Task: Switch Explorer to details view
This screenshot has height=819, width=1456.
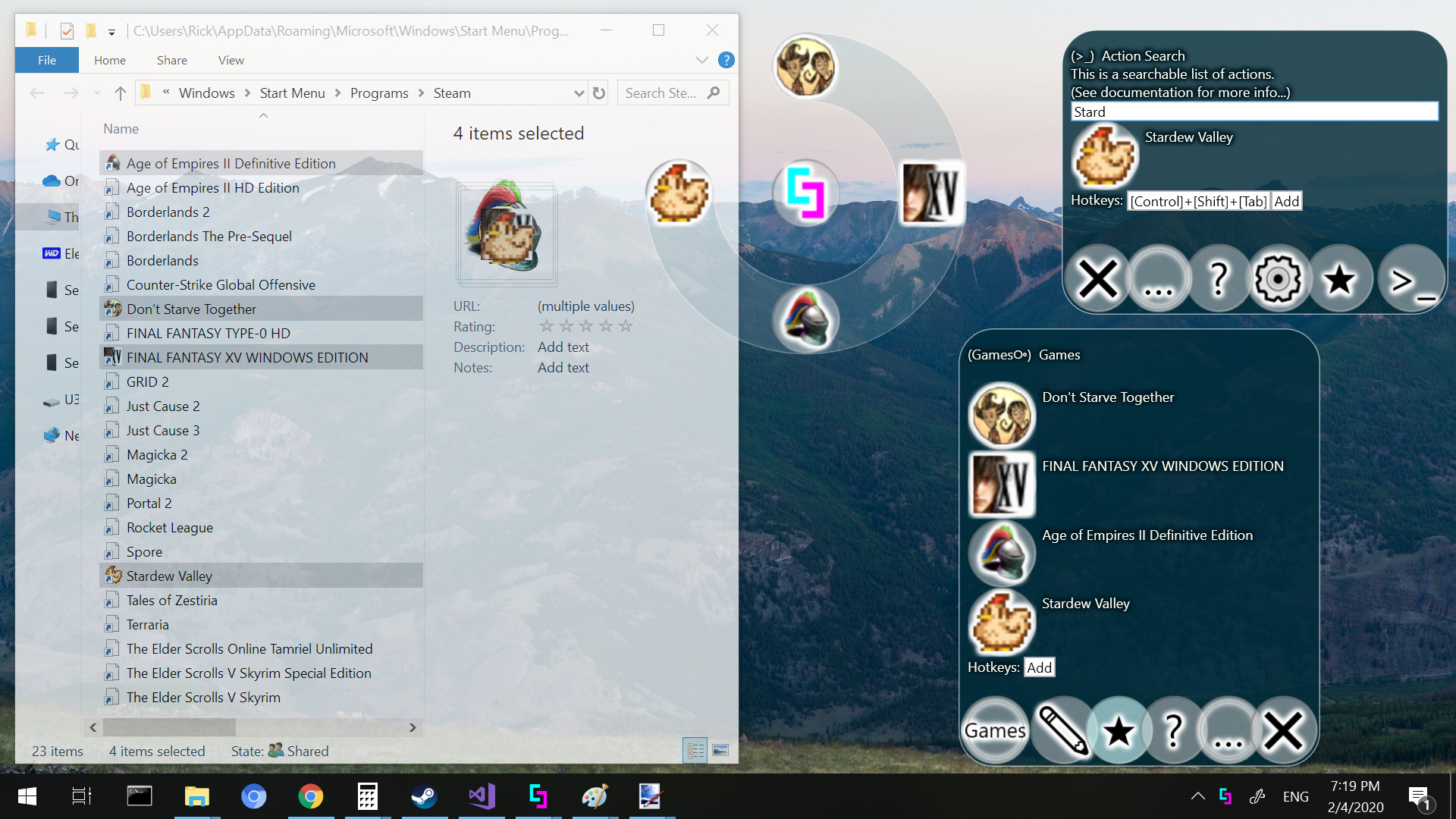Action: pos(695,750)
